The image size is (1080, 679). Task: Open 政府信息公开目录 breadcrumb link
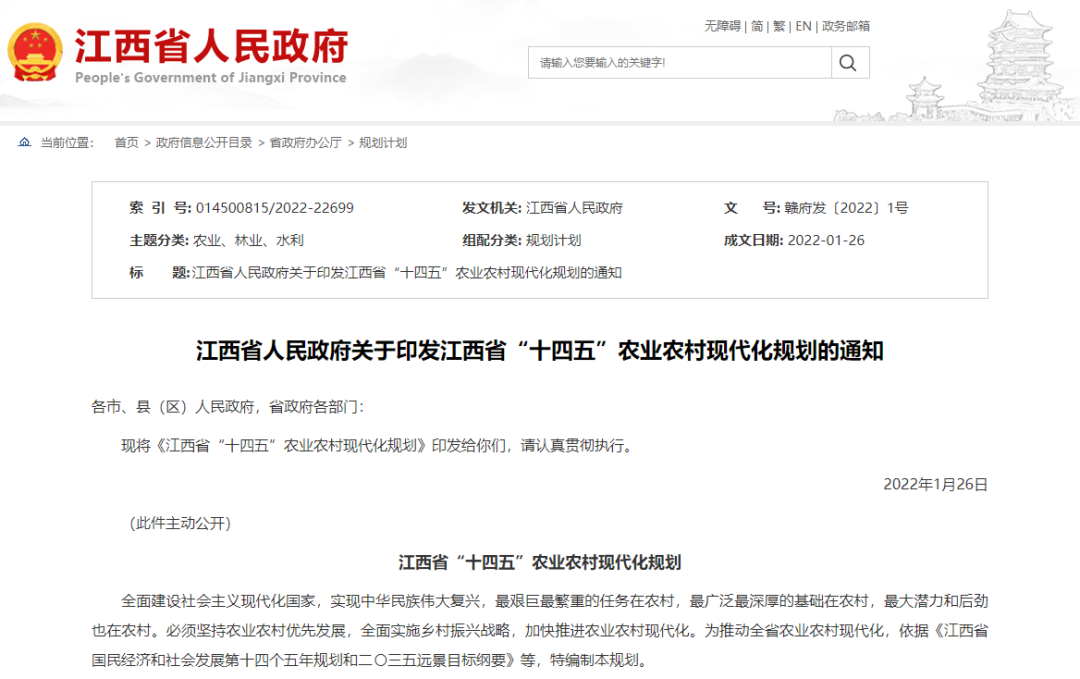[x=204, y=143]
